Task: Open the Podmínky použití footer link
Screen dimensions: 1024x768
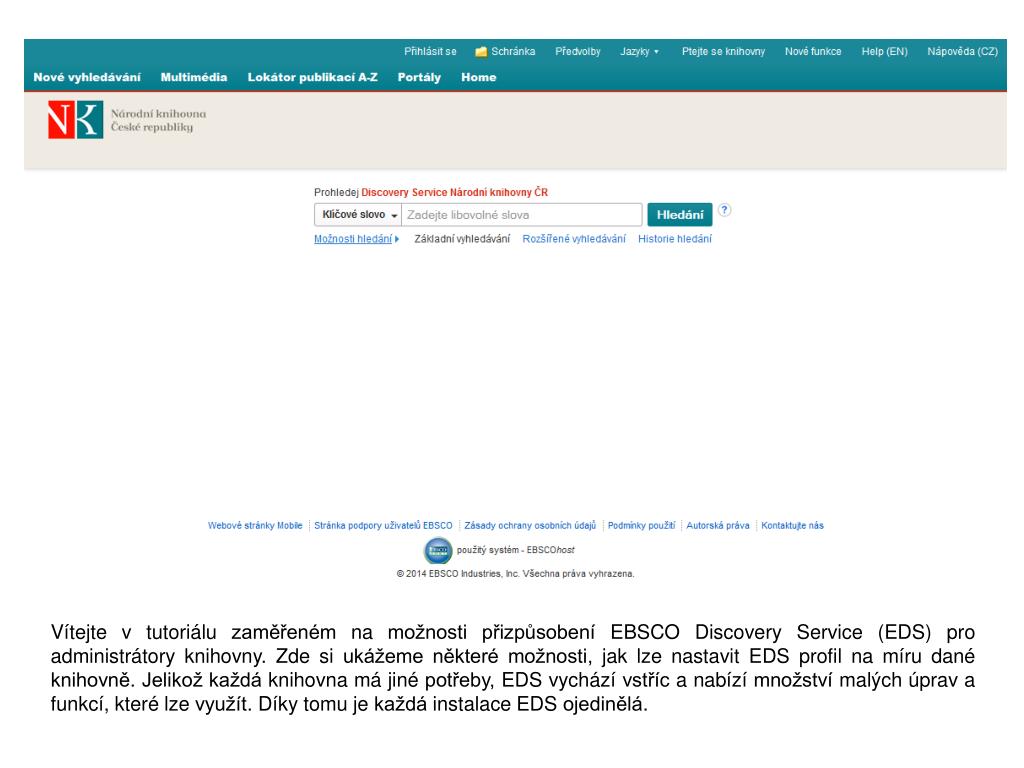Action: click(x=641, y=526)
